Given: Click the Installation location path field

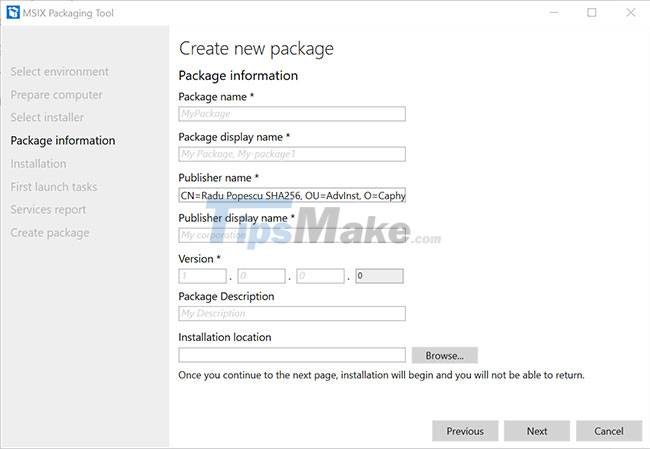Looking at the screenshot, I should [292, 355].
